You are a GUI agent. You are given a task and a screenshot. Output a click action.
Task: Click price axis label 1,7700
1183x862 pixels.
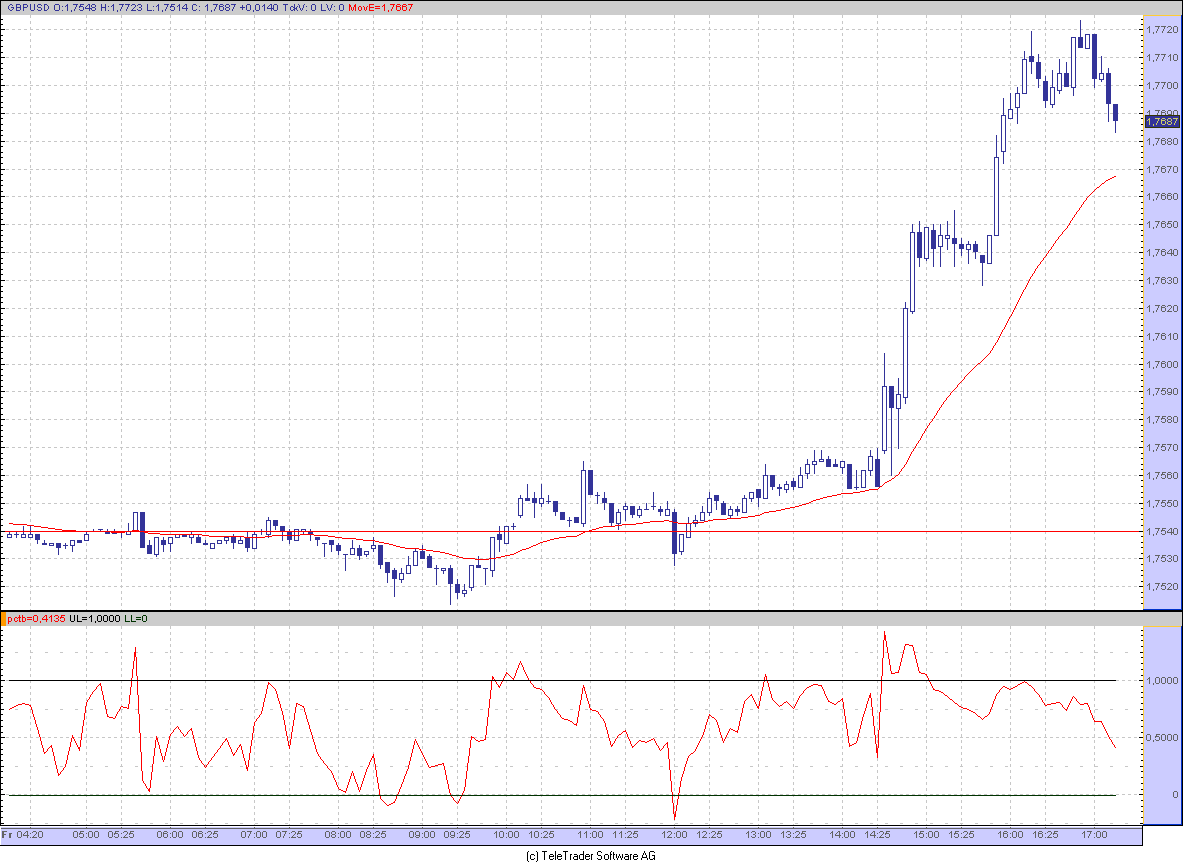tap(1162, 85)
